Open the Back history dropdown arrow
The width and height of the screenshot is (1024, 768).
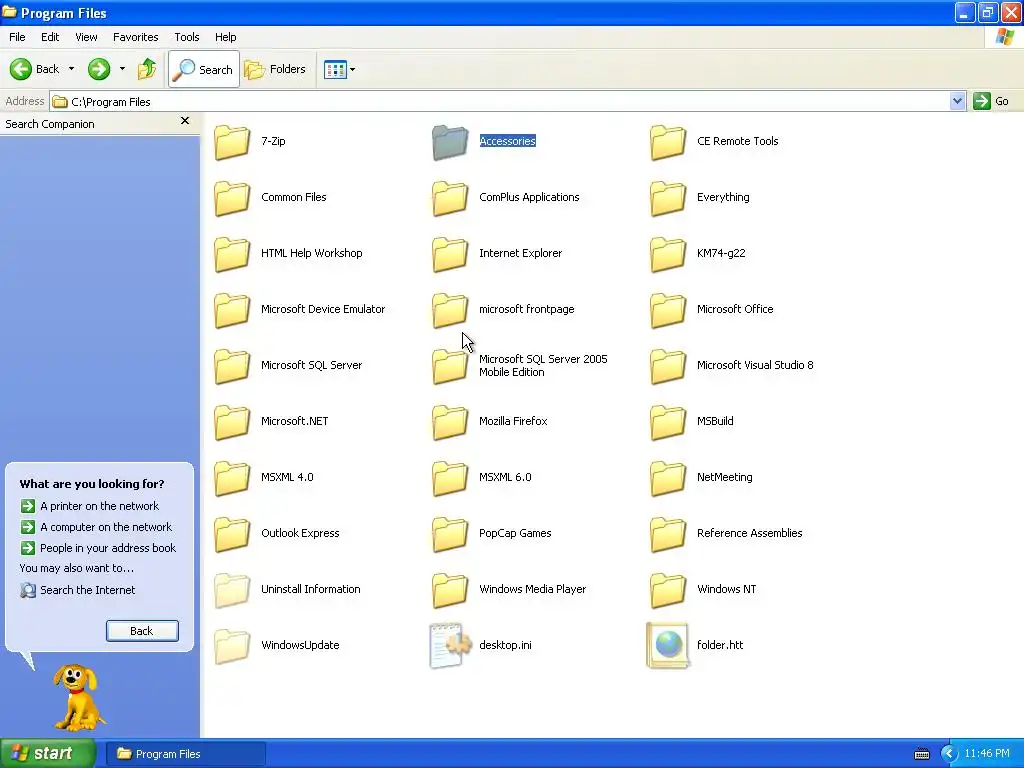tap(71, 69)
